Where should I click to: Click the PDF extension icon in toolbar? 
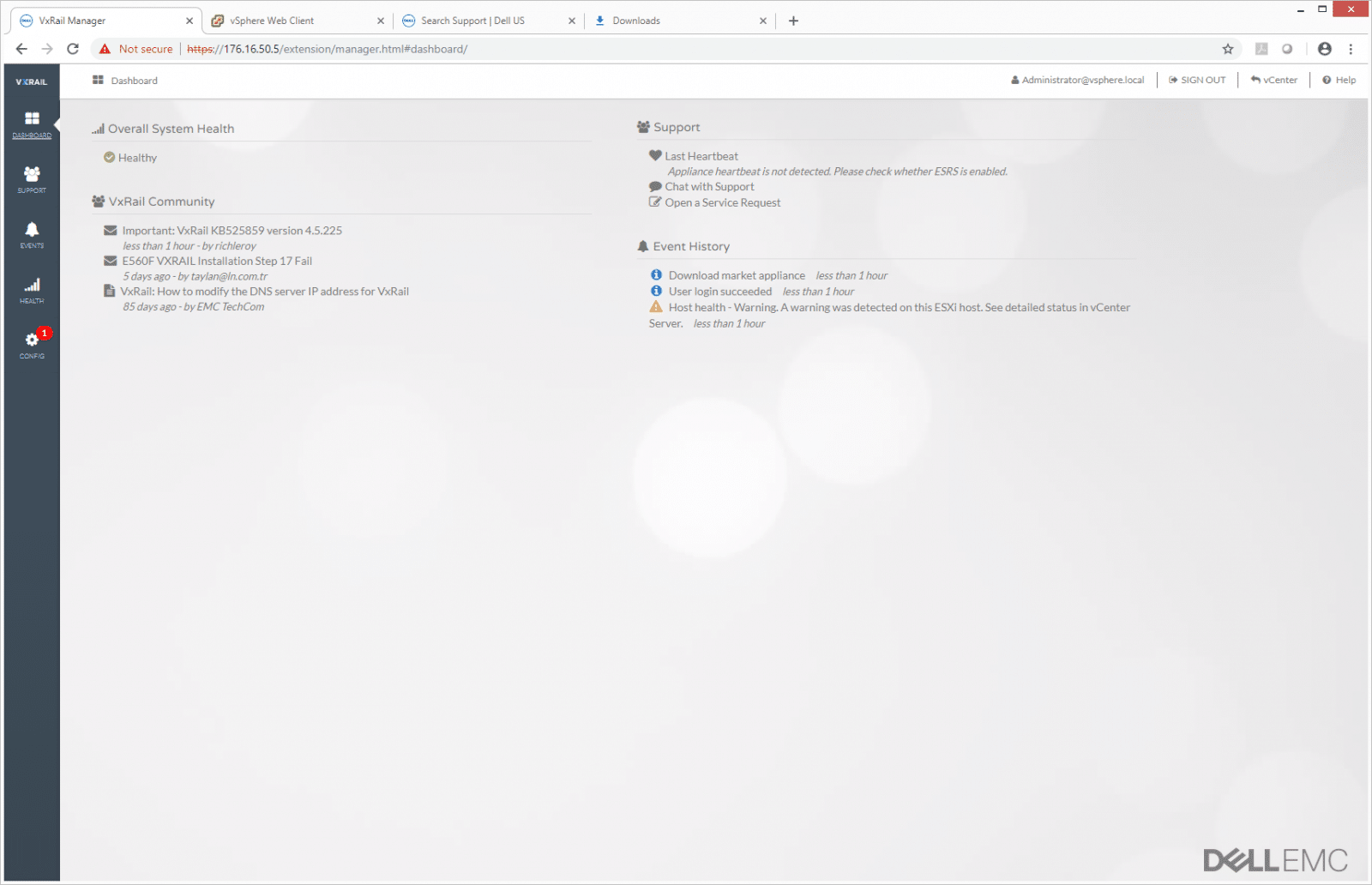pyautogui.click(x=1261, y=49)
